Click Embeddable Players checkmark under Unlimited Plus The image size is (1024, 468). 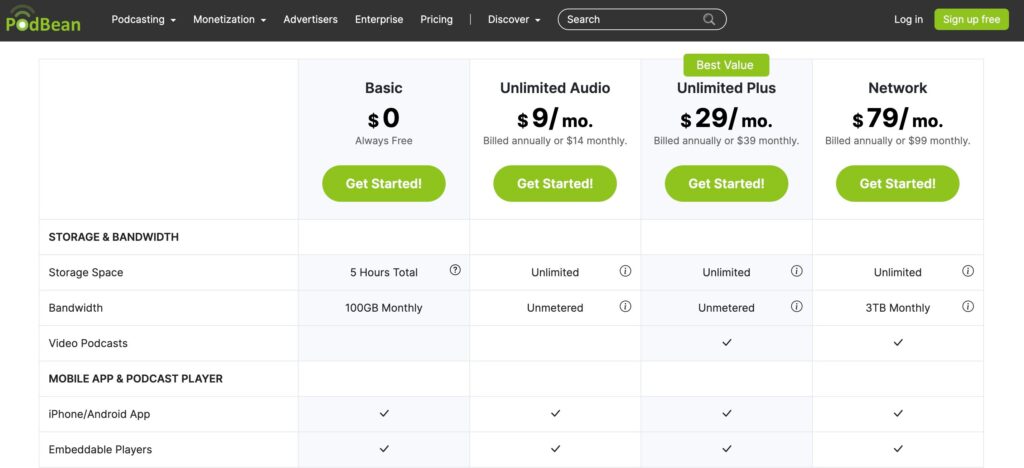click(726, 448)
